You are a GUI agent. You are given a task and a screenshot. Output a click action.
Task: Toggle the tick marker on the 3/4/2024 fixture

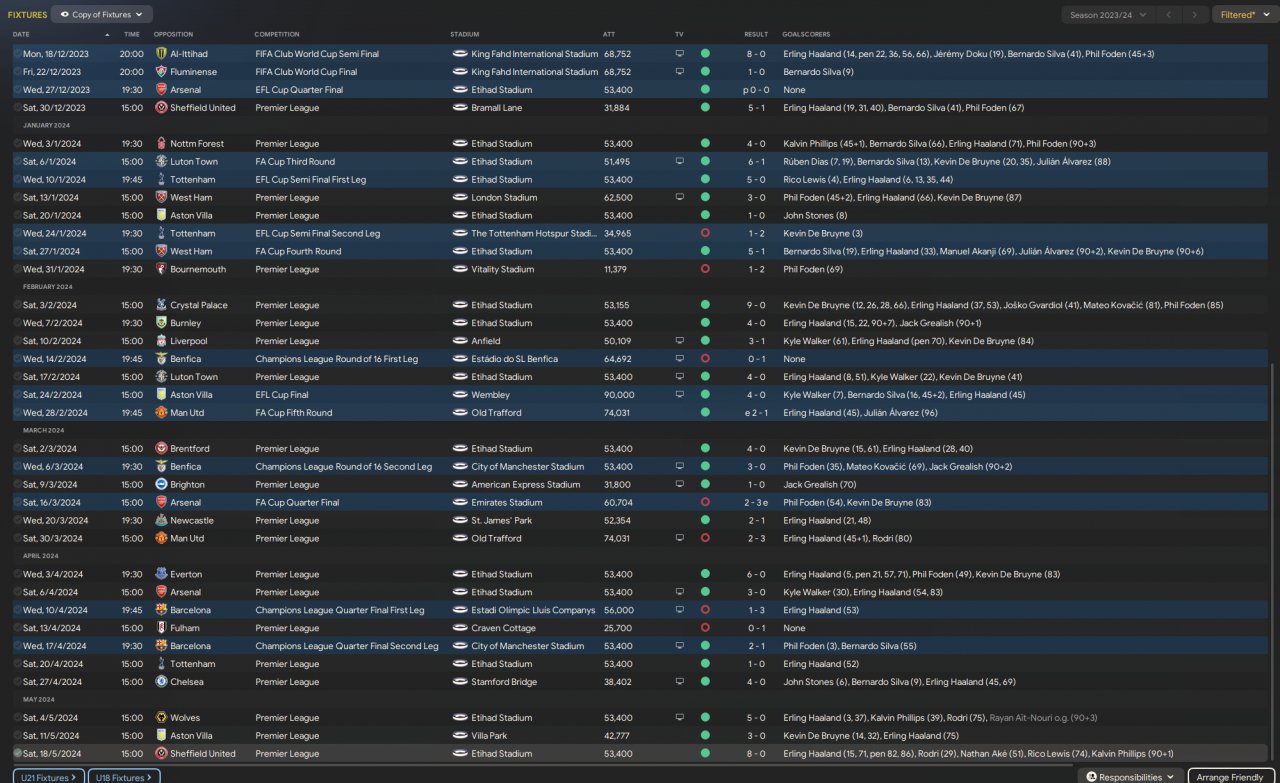click(17, 575)
